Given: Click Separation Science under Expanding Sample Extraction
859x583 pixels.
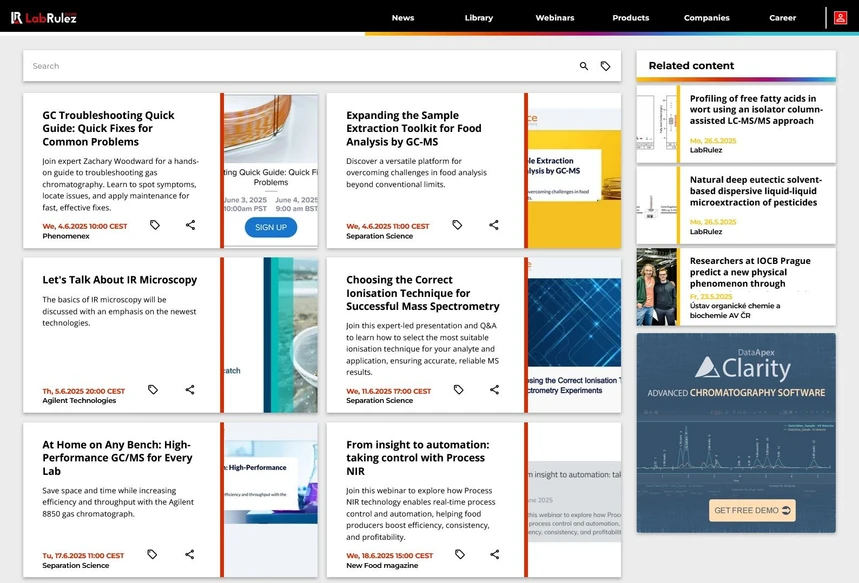Looking at the screenshot, I should click(x=379, y=236).
